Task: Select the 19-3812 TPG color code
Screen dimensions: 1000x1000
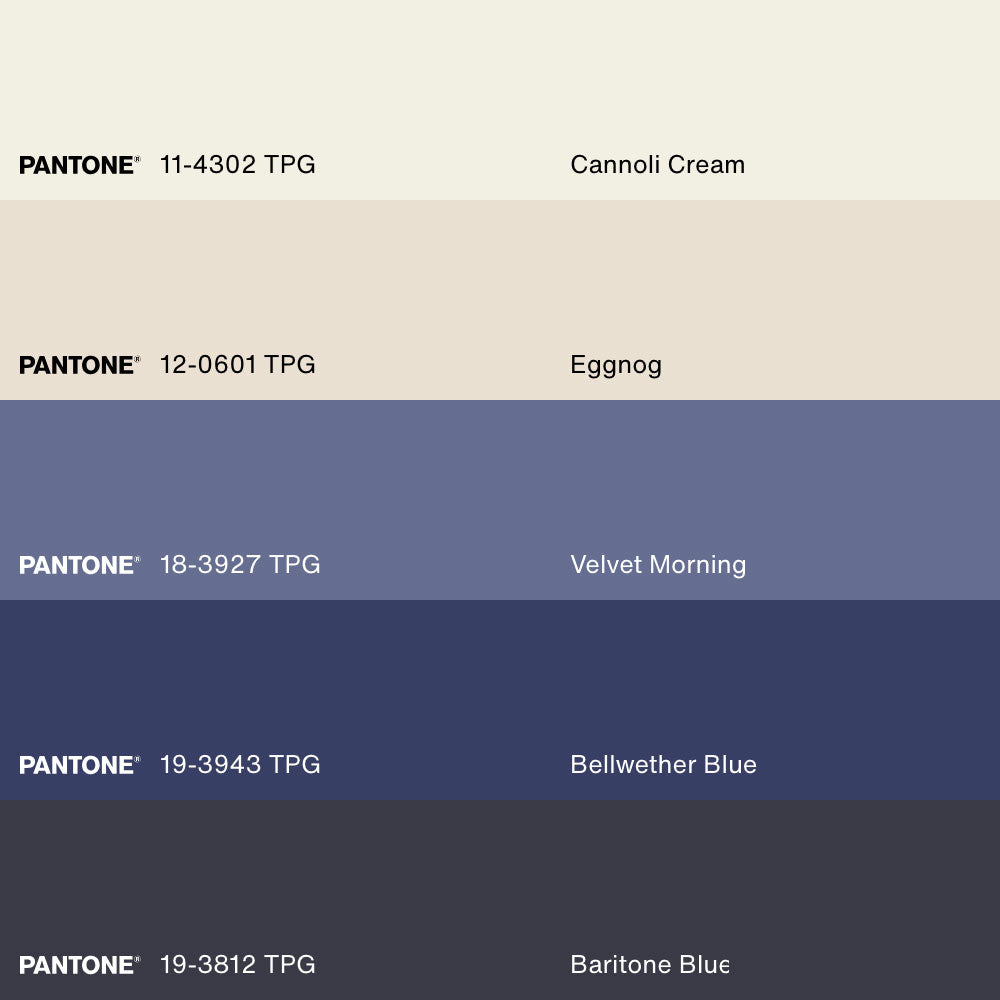Action: click(238, 965)
